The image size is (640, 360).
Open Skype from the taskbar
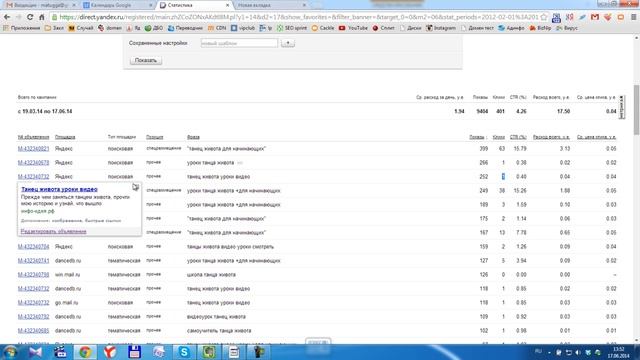click(x=184, y=352)
